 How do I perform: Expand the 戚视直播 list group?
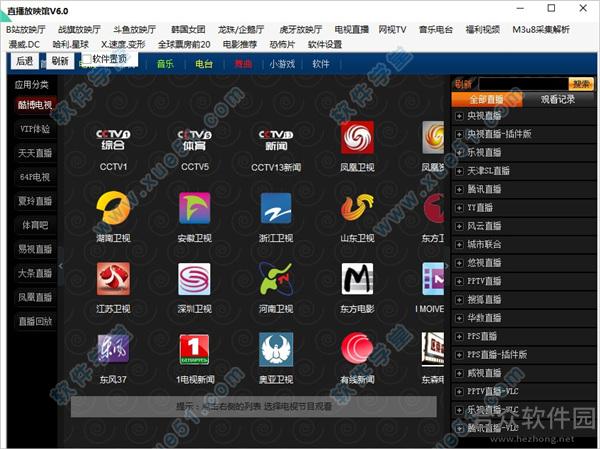tap(459, 373)
